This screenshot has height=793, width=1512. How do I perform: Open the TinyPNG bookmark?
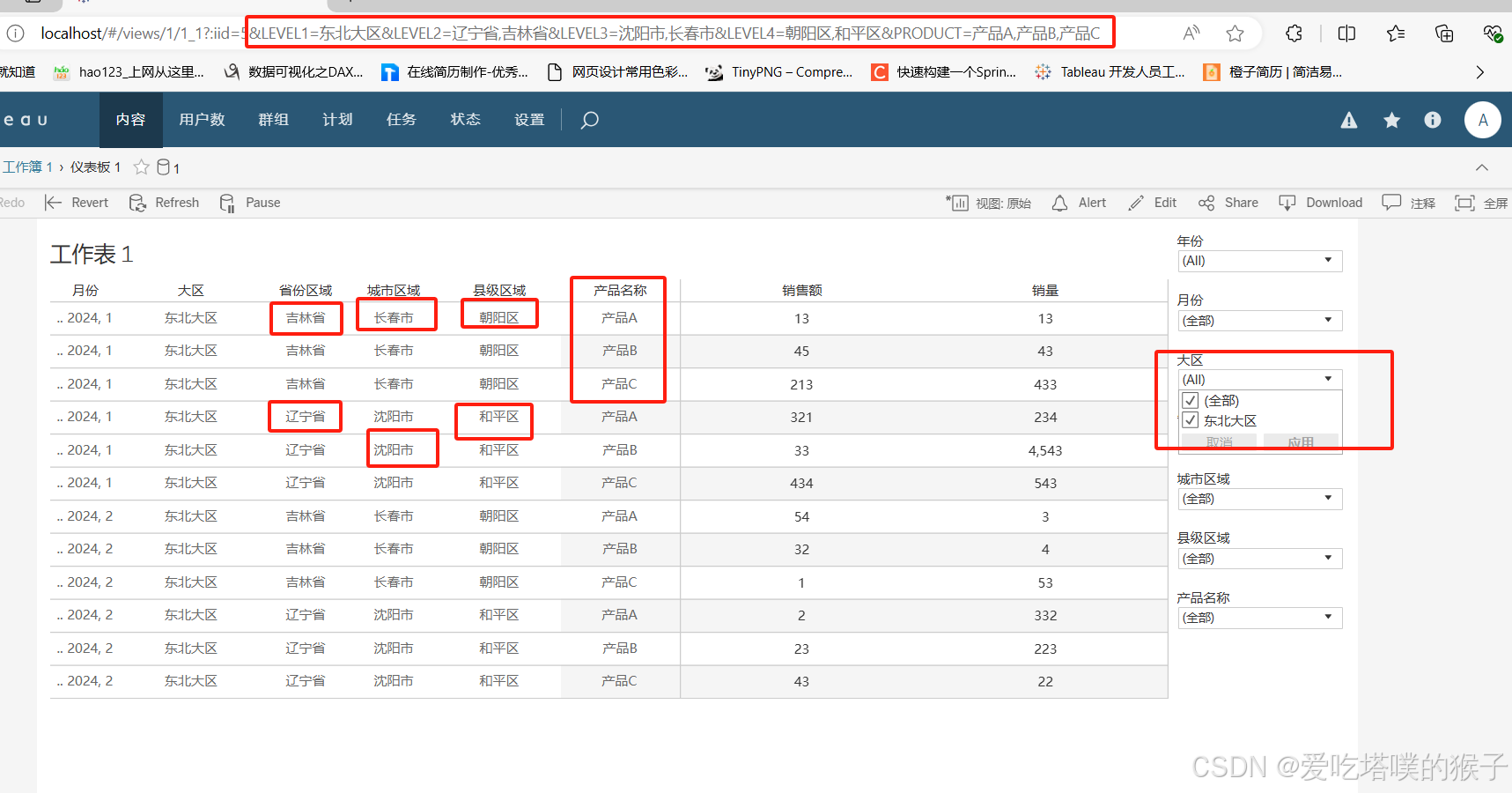pos(779,72)
